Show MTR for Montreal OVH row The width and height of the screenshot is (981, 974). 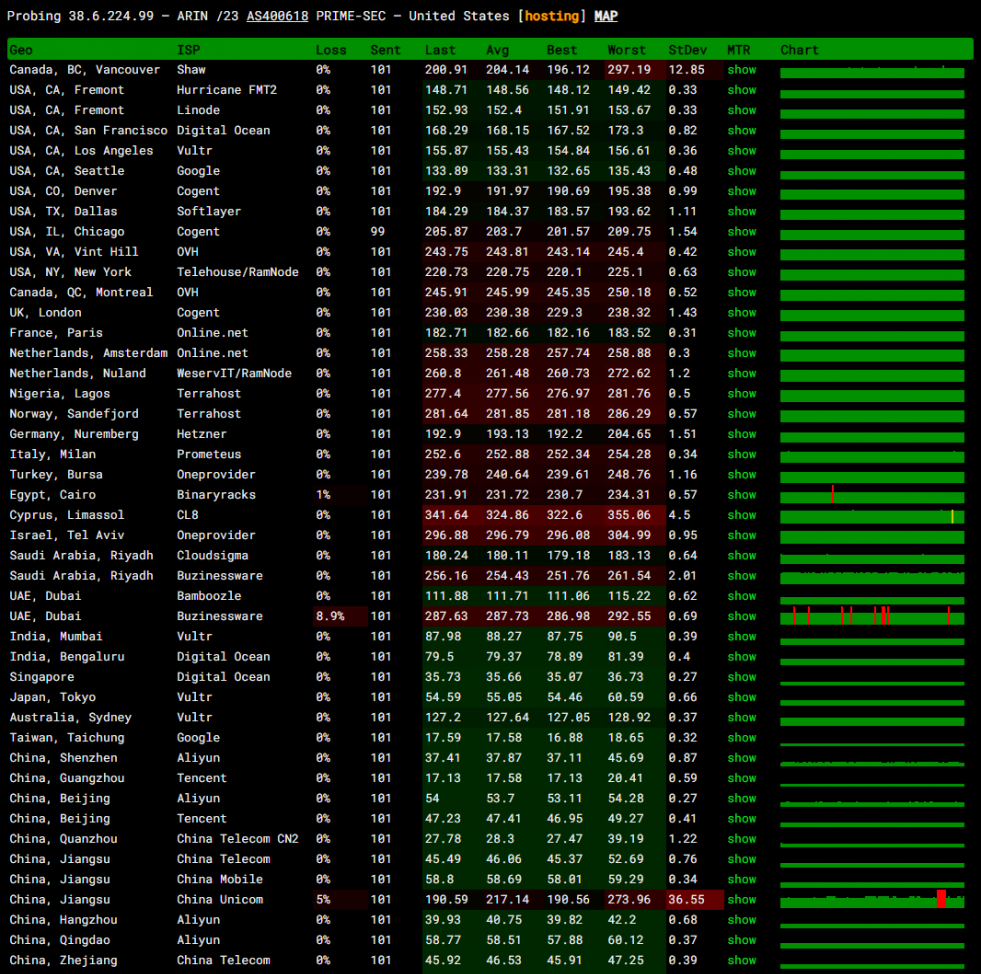click(741, 292)
